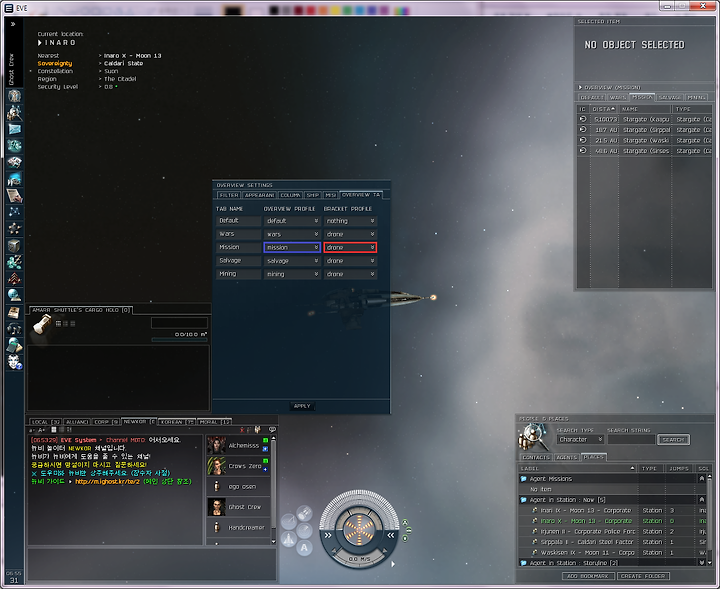Open the Korean chat channel tab

[x=177, y=422]
